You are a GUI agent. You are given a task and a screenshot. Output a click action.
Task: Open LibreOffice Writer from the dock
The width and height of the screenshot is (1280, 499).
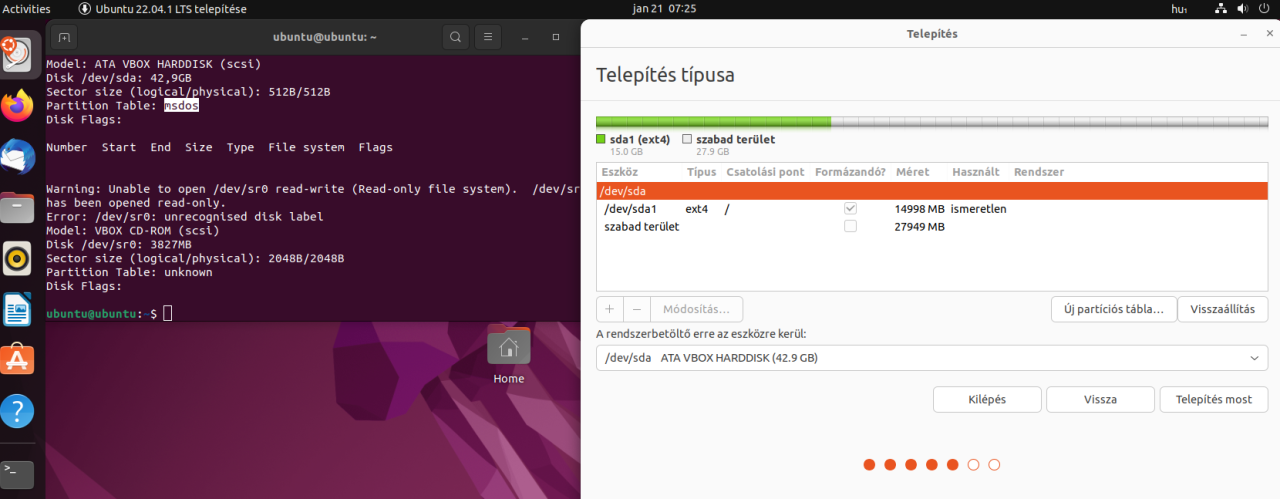coord(18,310)
